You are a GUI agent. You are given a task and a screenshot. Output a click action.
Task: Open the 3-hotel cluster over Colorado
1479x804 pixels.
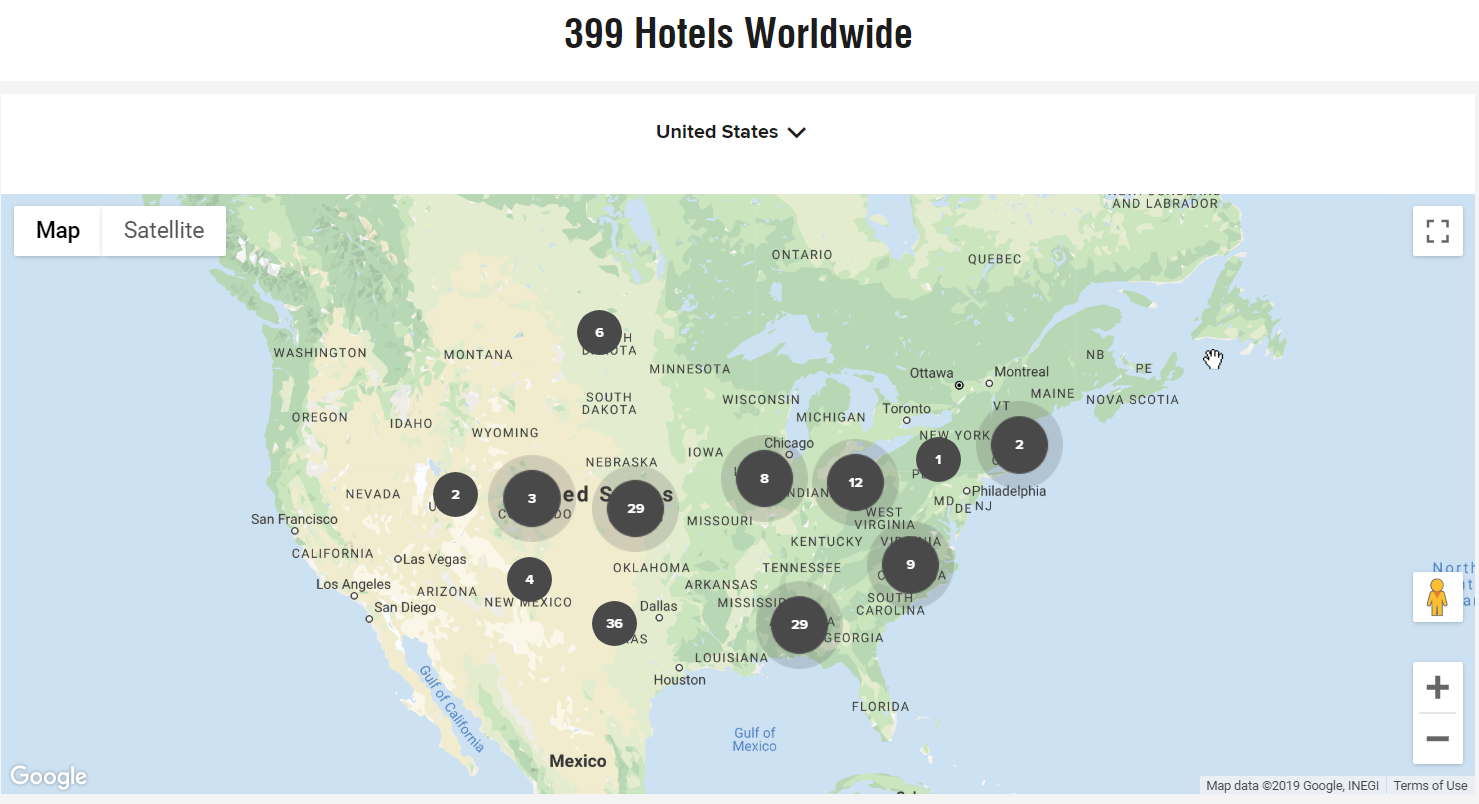tap(531, 498)
